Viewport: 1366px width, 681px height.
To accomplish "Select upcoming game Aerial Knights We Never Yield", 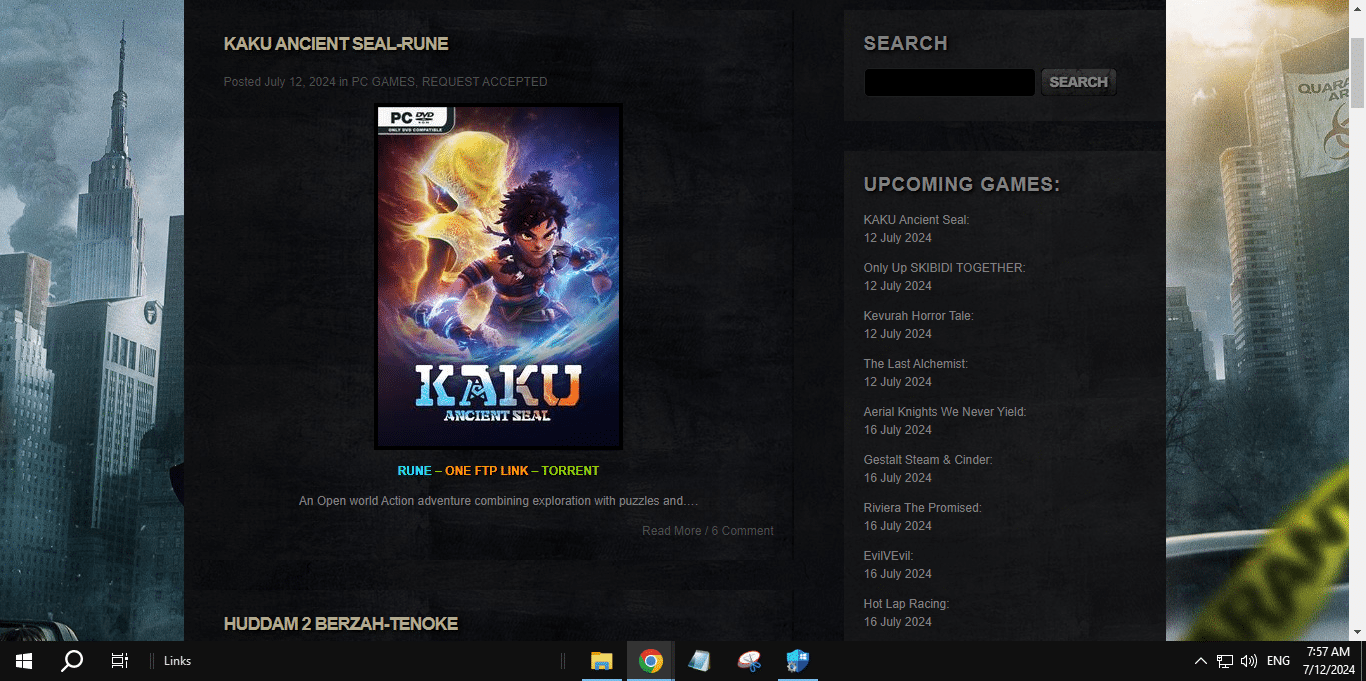I will click(x=945, y=412).
